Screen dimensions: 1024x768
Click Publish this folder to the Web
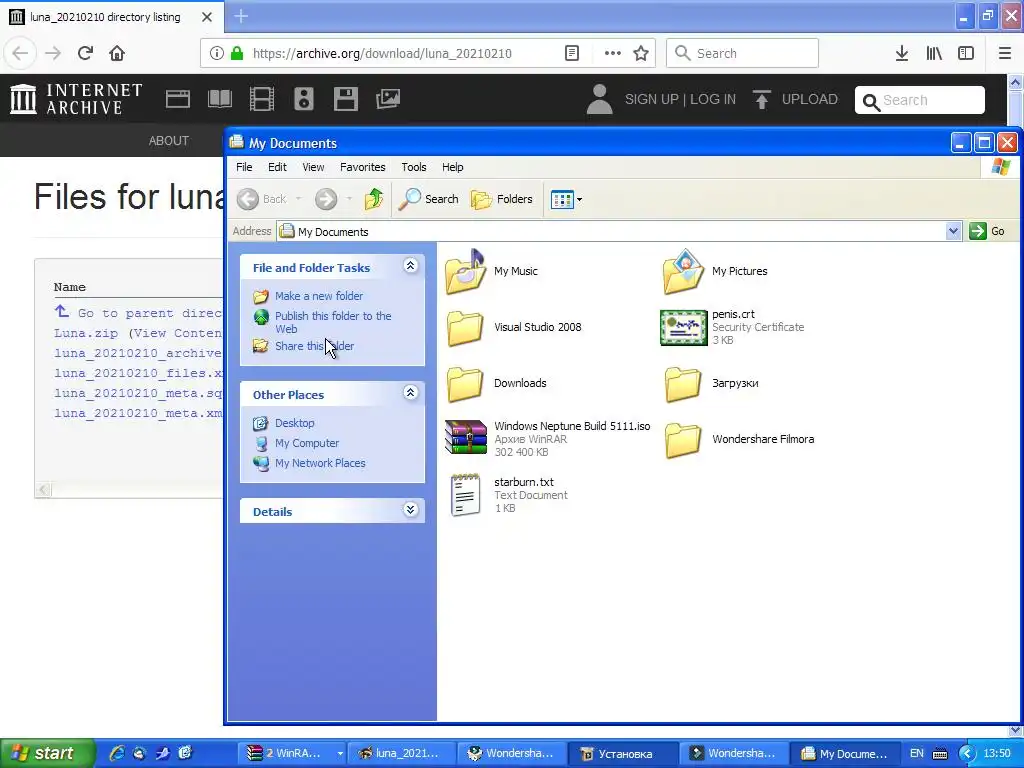coord(333,323)
